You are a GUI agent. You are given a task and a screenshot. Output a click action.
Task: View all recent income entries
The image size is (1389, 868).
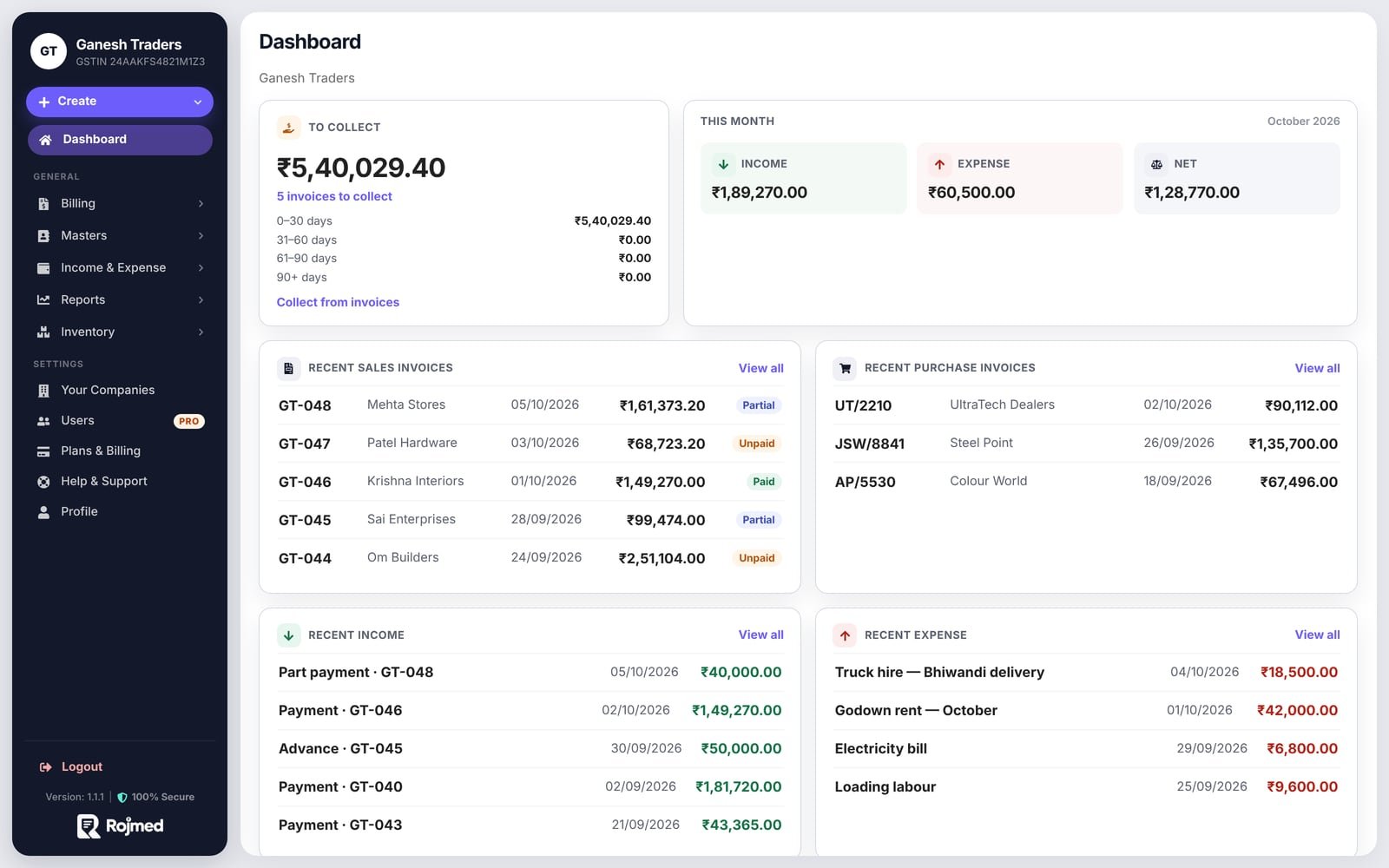760,635
